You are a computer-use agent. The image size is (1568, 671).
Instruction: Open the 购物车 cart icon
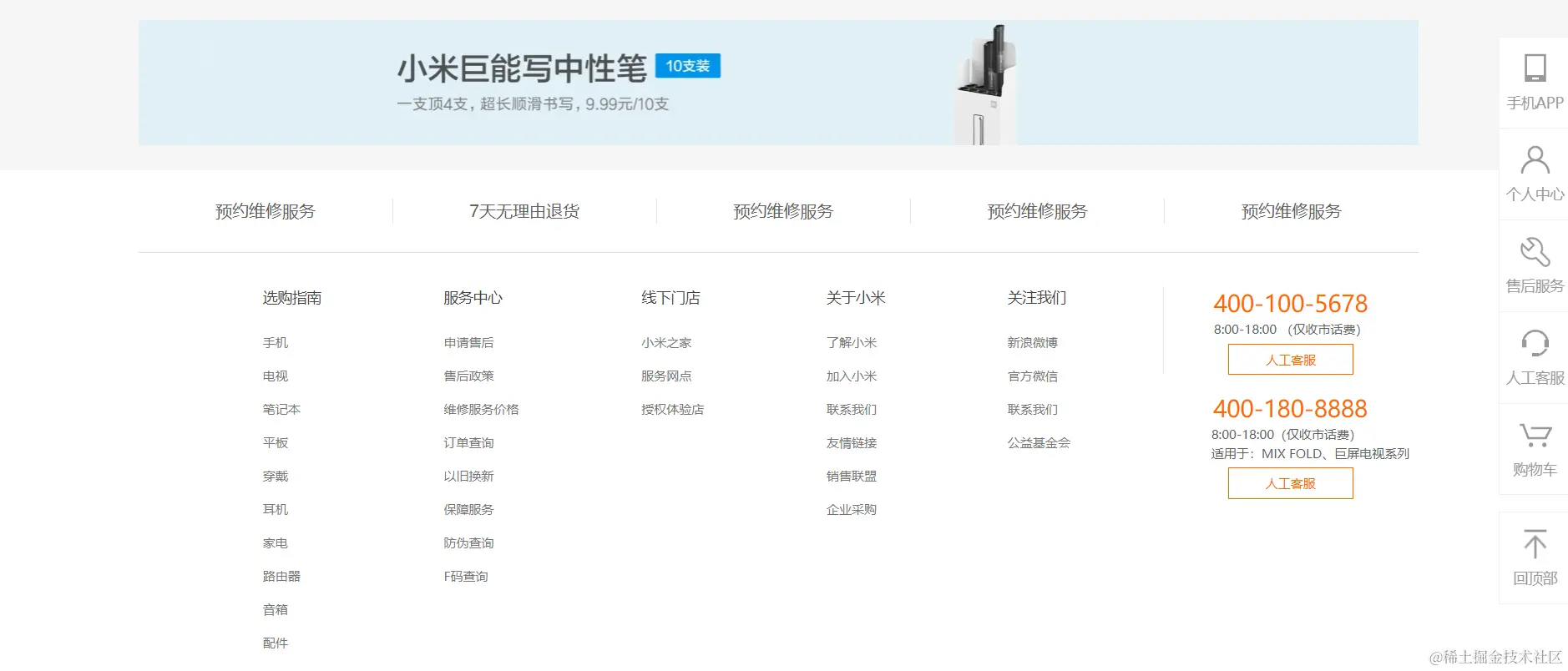[x=1535, y=435]
